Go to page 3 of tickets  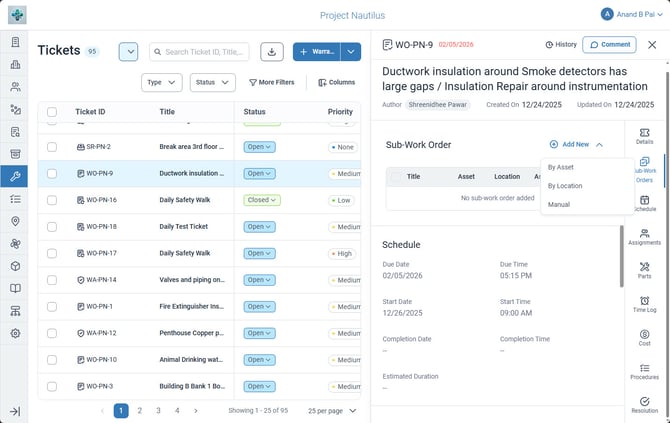158,411
